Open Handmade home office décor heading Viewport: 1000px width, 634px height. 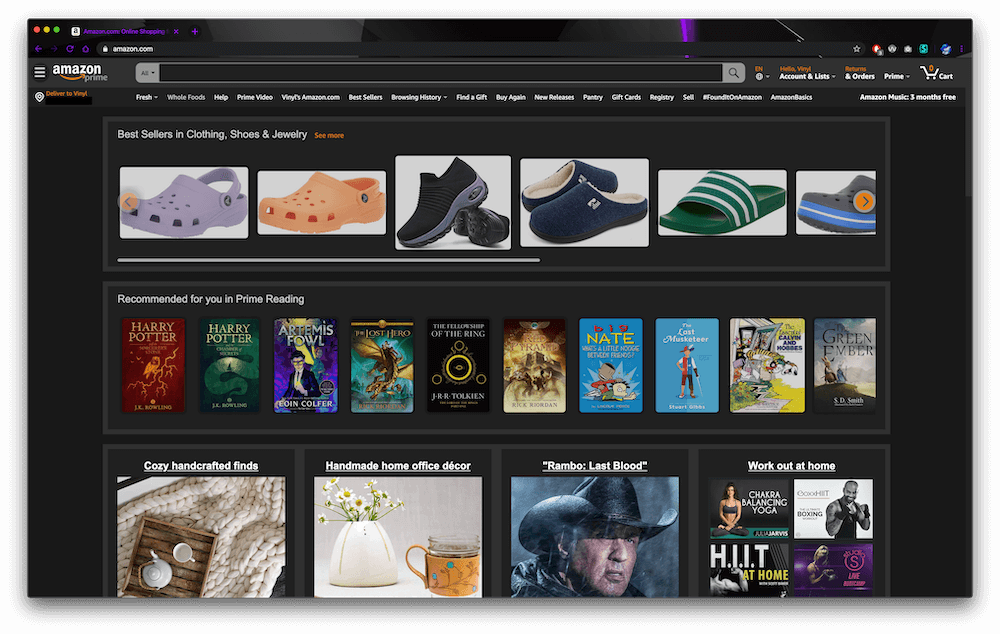398,466
